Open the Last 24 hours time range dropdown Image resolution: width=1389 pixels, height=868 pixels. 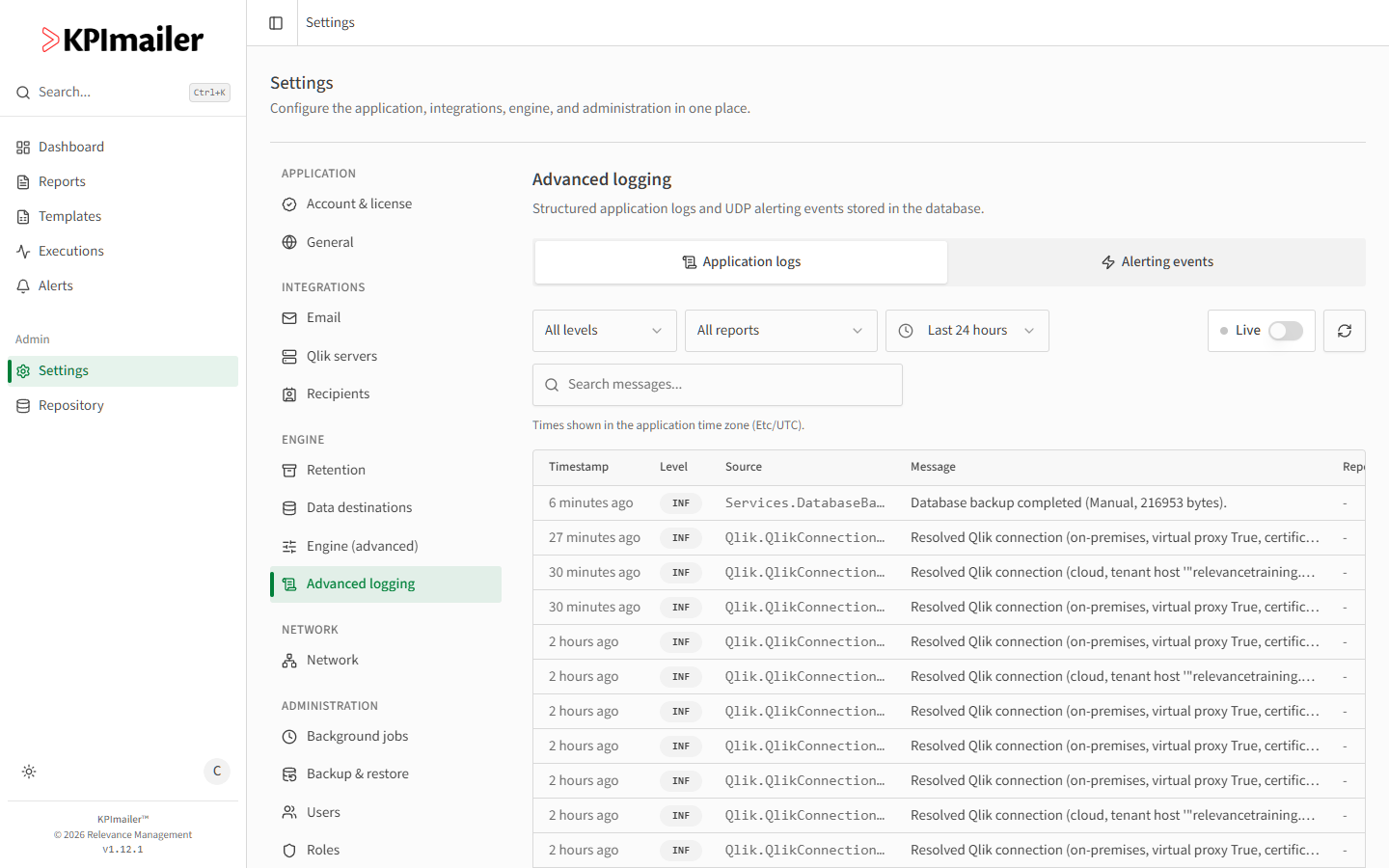[967, 331]
